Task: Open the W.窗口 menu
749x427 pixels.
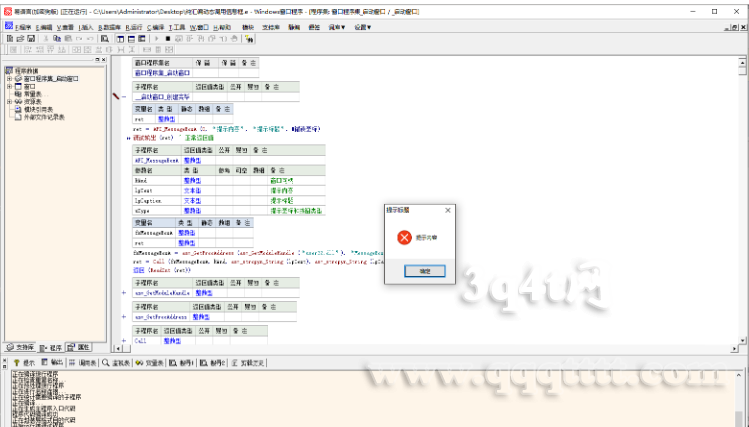Action: point(199,27)
